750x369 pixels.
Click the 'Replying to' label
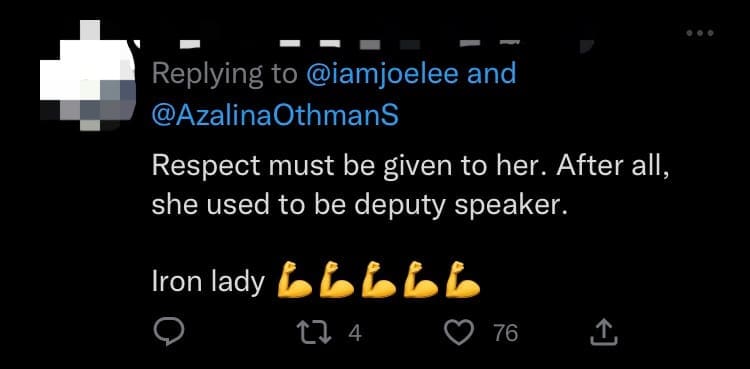tap(224, 76)
